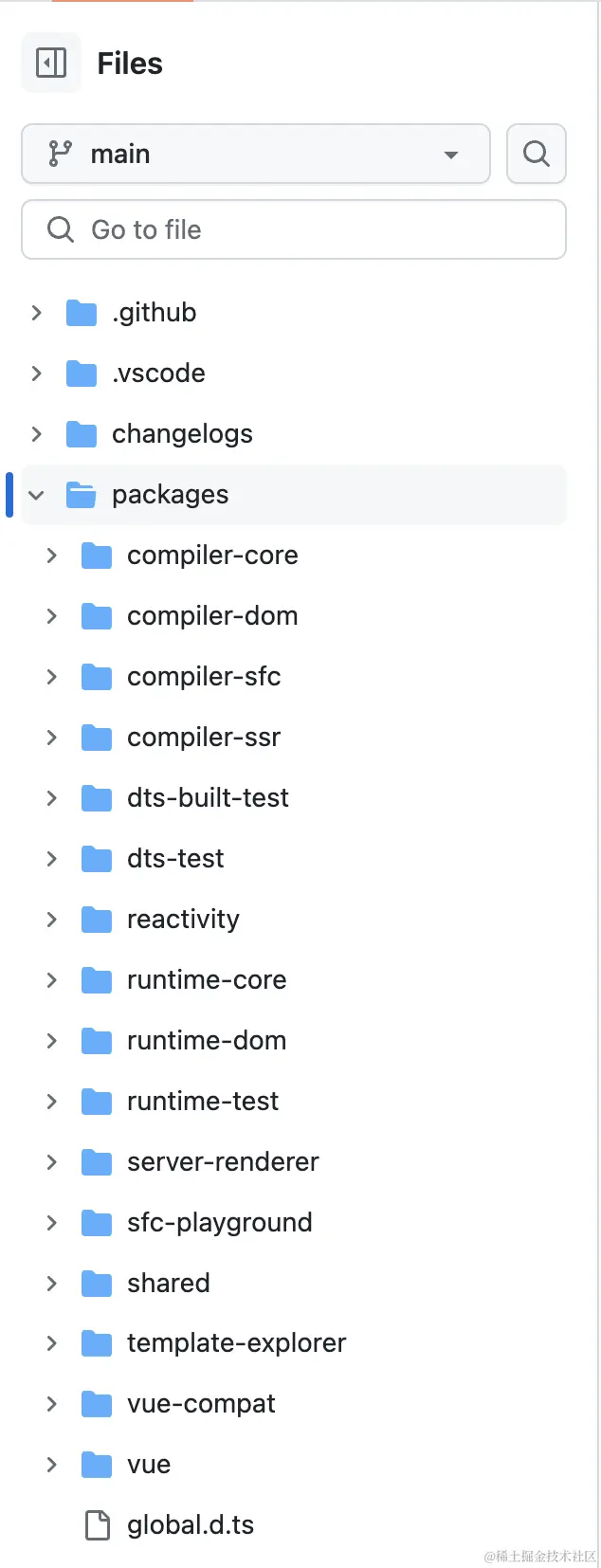
Task: Click the reactivity folder icon
Action: 97,920
